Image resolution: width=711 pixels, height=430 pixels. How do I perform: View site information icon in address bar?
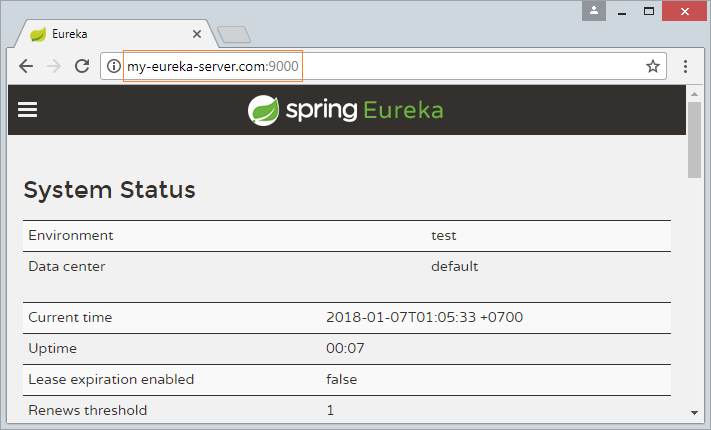pyautogui.click(x=113, y=66)
